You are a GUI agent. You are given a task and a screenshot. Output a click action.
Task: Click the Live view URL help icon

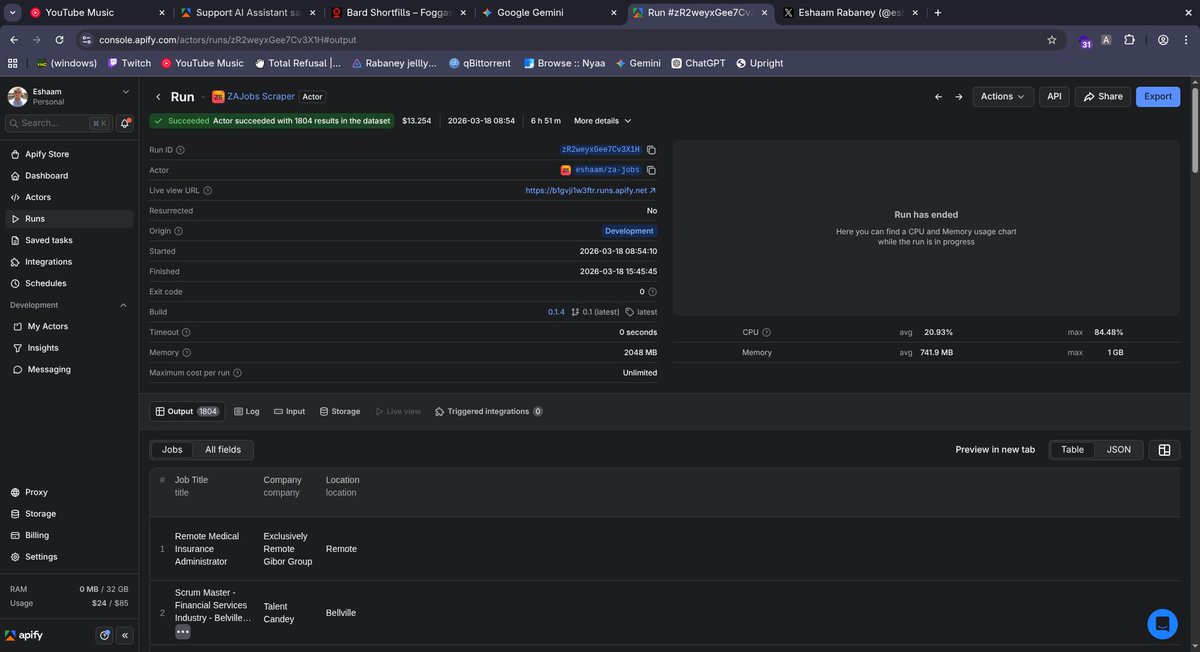tap(207, 190)
